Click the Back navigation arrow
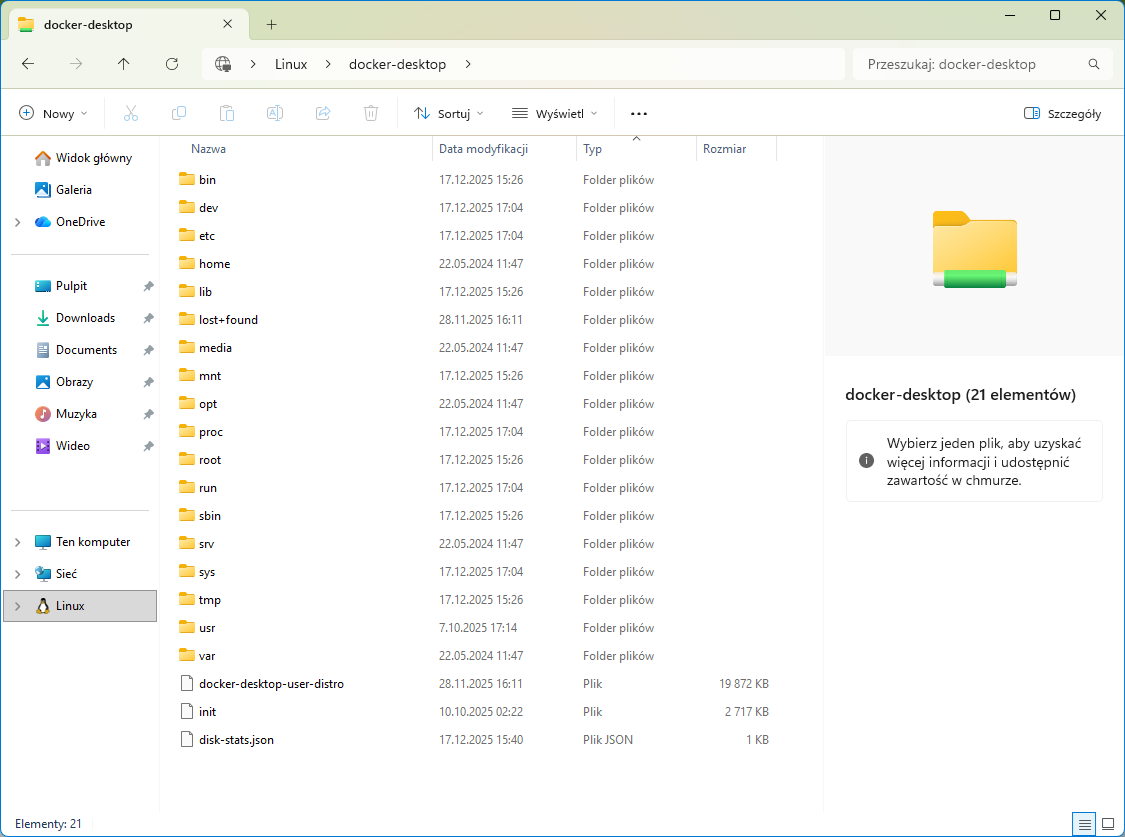This screenshot has width=1125, height=837. tap(28, 64)
